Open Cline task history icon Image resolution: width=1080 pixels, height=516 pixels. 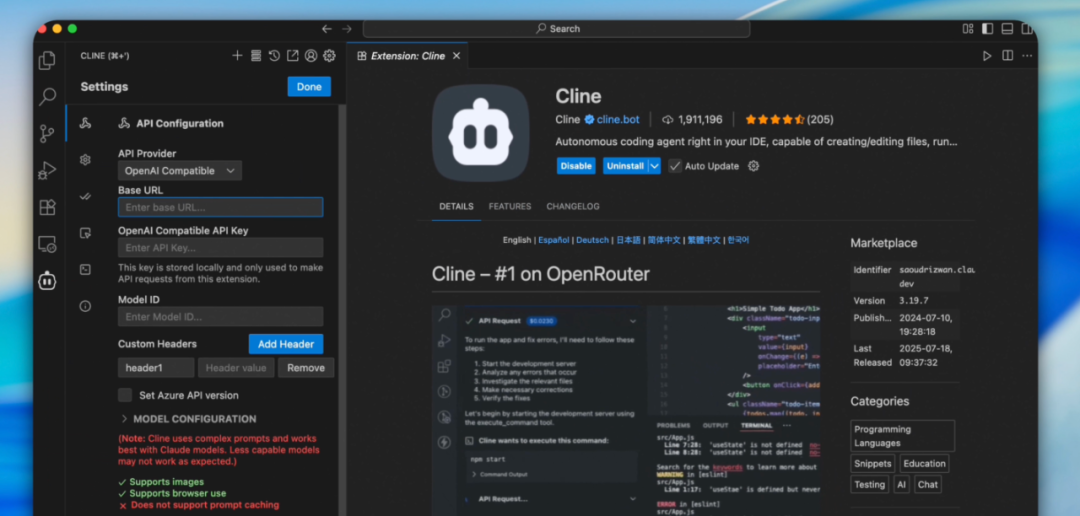(x=274, y=56)
